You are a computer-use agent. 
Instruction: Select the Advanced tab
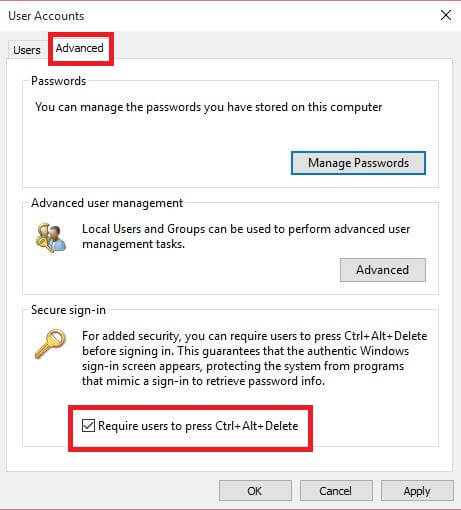(x=80, y=48)
